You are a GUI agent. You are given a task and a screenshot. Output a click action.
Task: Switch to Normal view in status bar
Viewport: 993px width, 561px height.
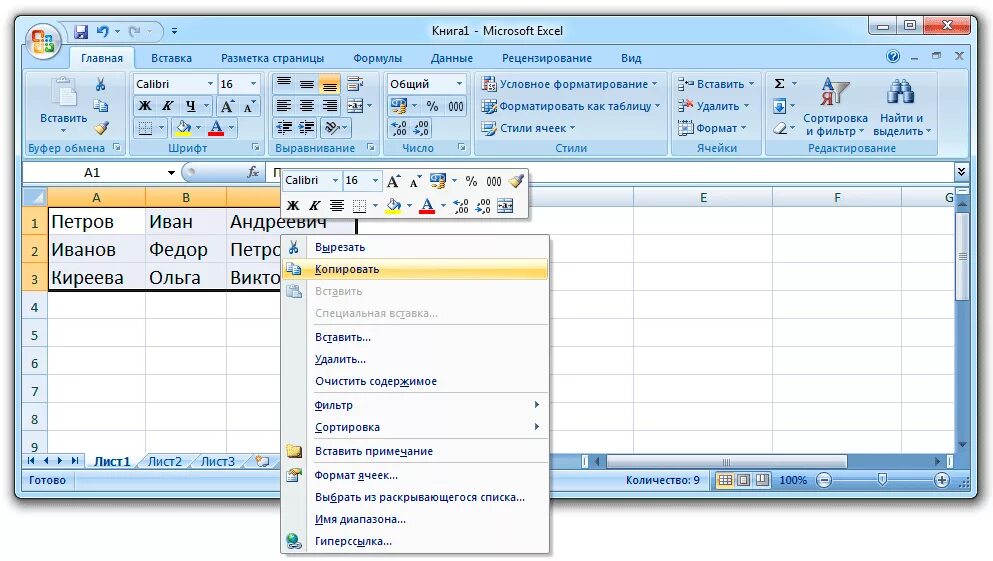click(726, 481)
